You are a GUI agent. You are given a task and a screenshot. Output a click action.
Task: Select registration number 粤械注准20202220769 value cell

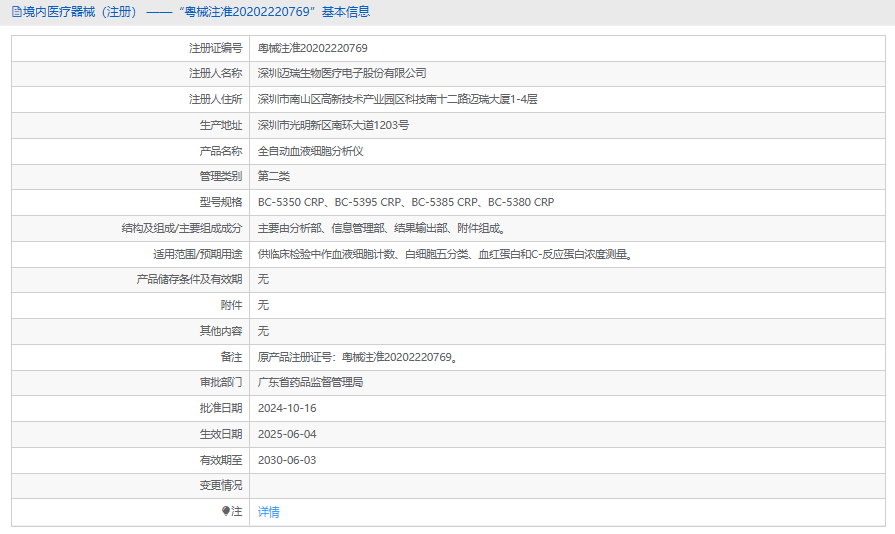click(x=567, y=48)
